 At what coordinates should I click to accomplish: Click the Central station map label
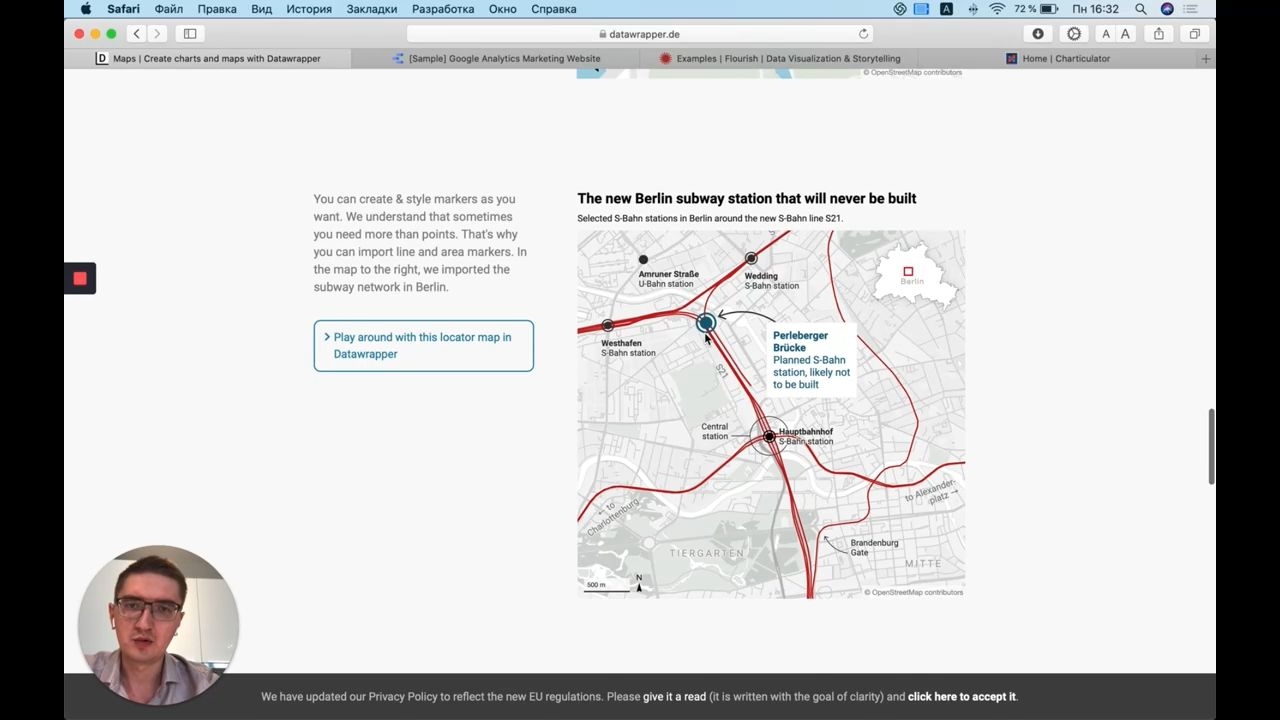point(715,431)
